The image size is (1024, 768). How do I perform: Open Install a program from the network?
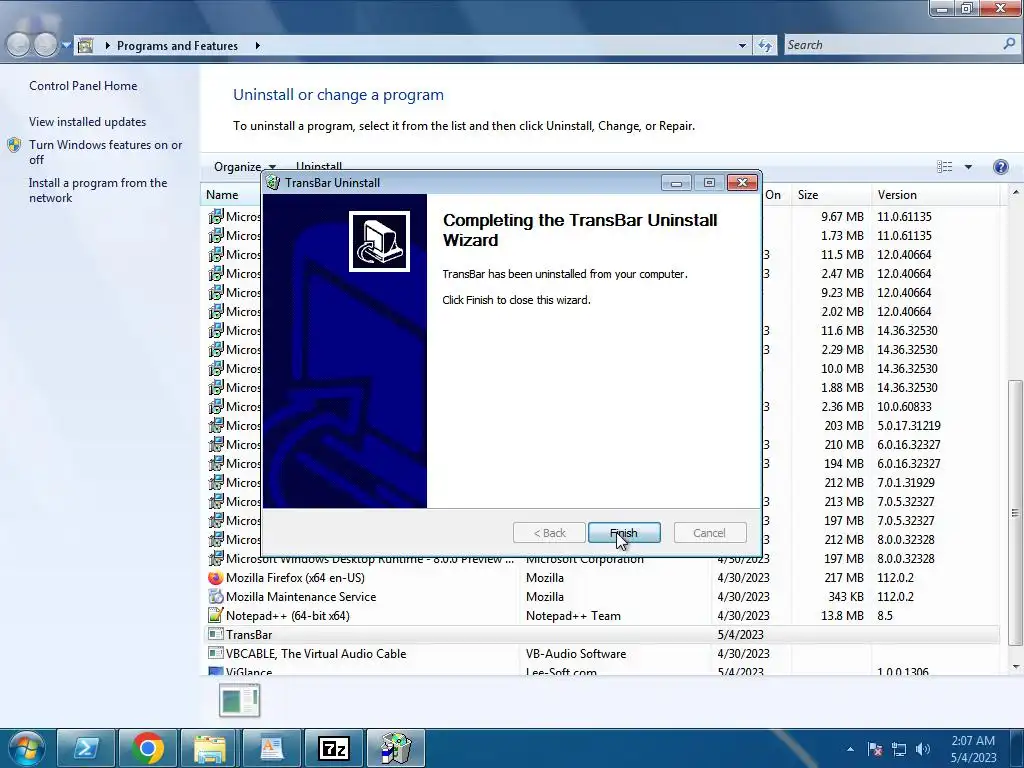point(98,190)
